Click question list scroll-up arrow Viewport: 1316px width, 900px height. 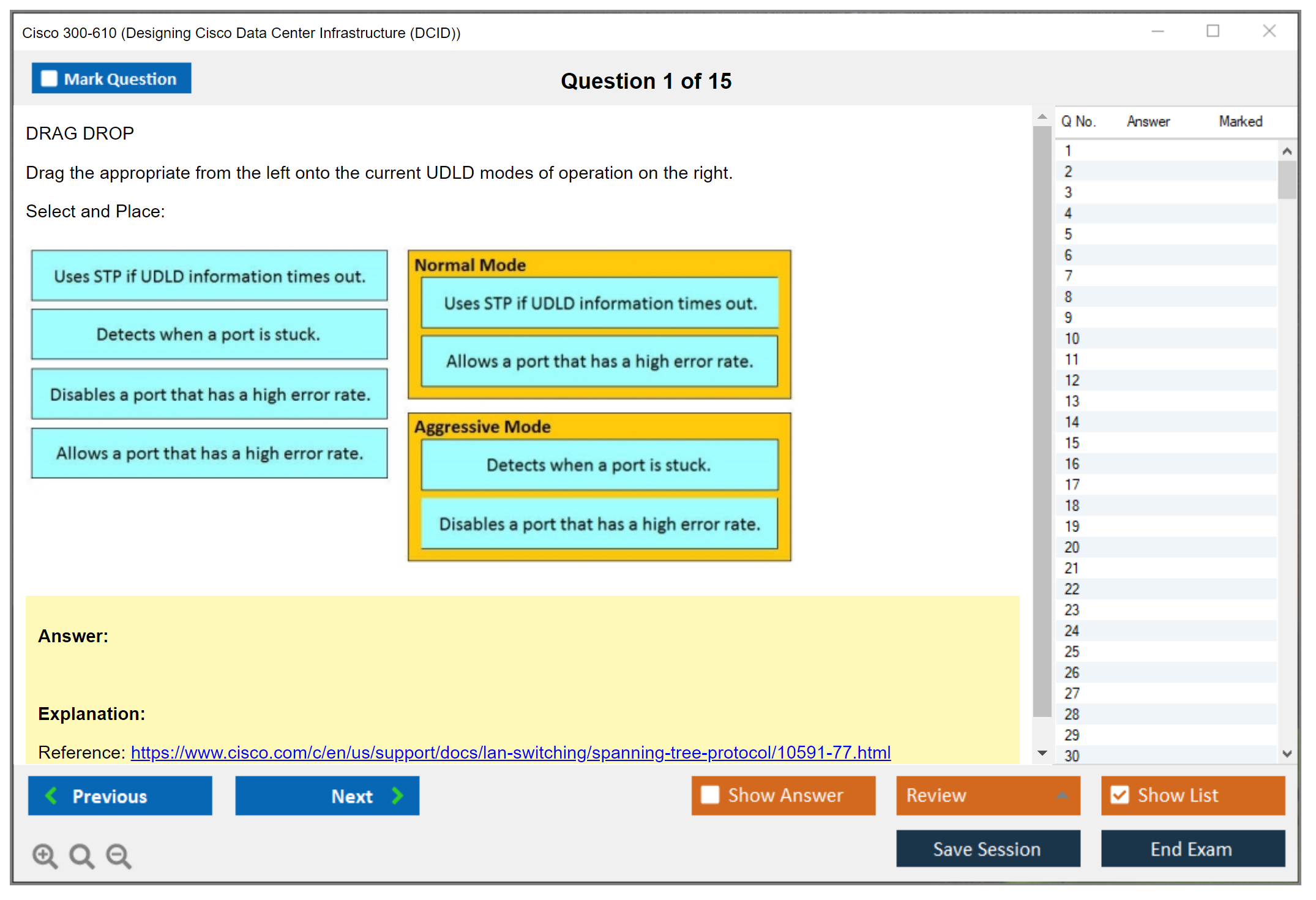[x=1287, y=151]
